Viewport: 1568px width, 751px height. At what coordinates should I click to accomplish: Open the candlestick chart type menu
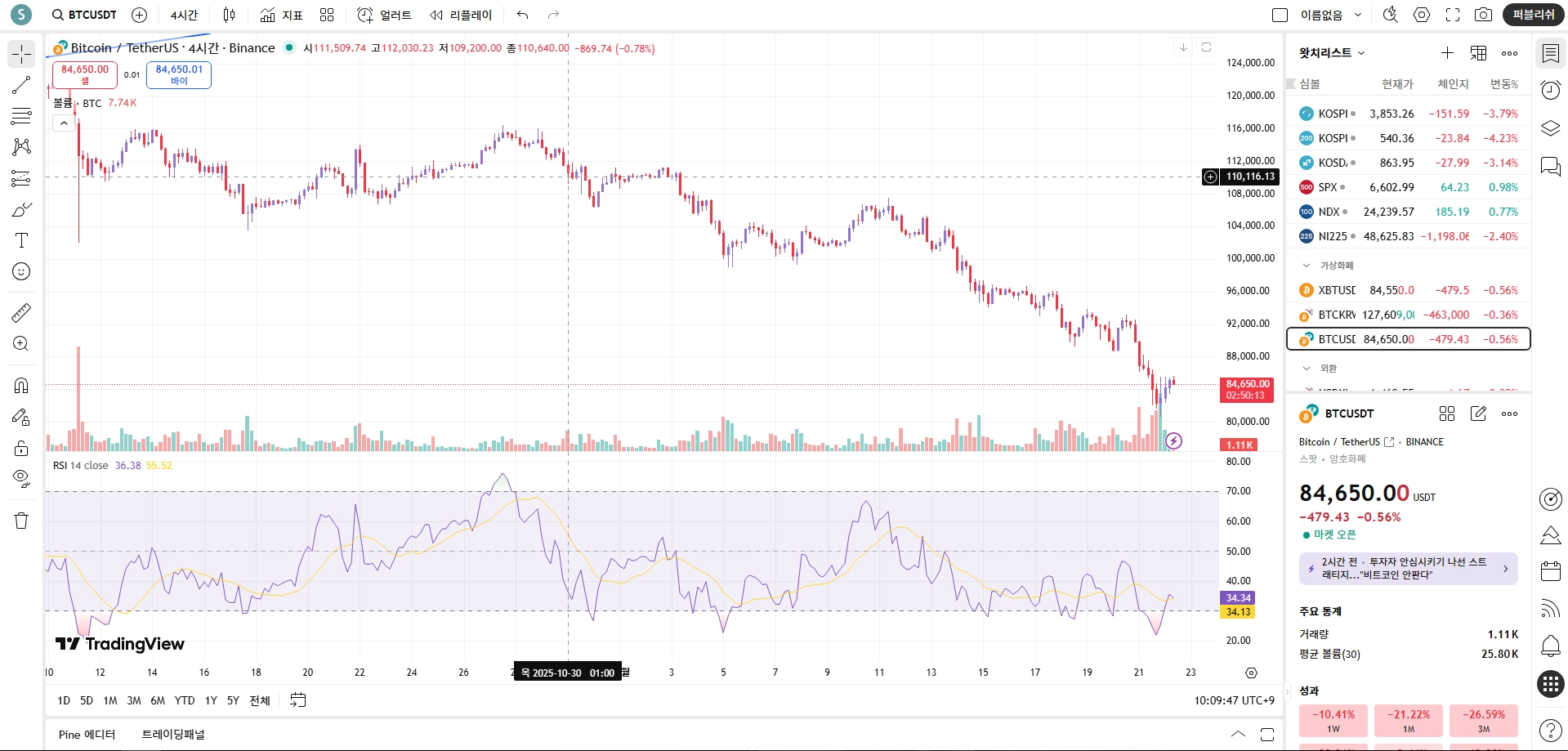(x=230, y=15)
